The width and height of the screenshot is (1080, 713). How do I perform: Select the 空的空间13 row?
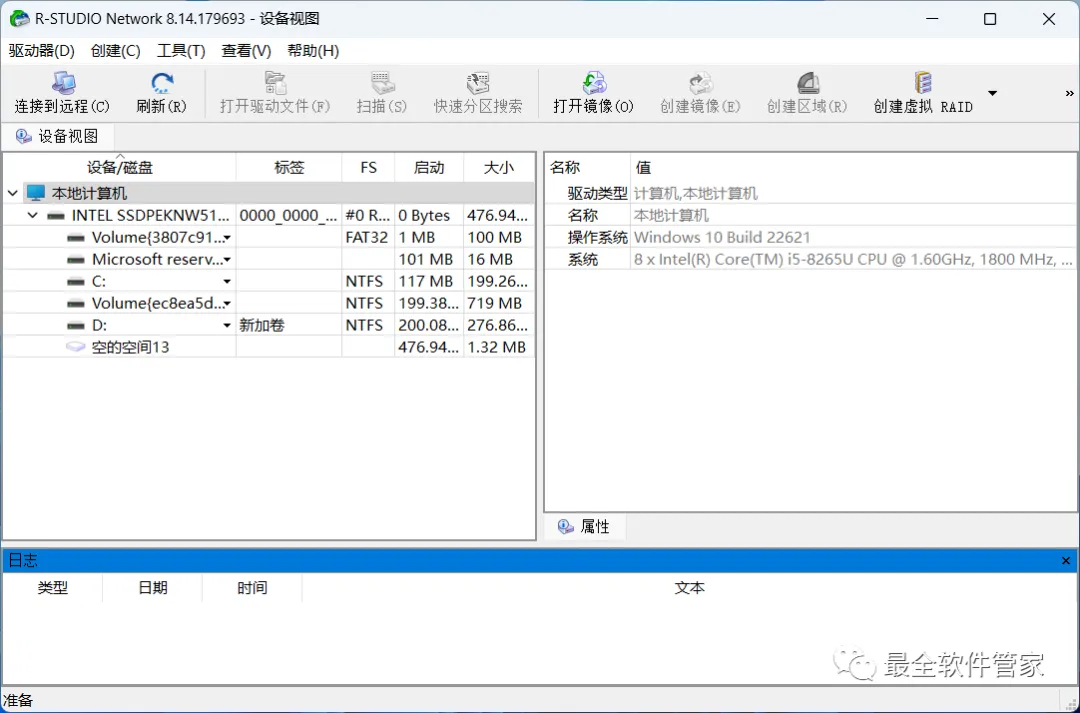point(269,347)
